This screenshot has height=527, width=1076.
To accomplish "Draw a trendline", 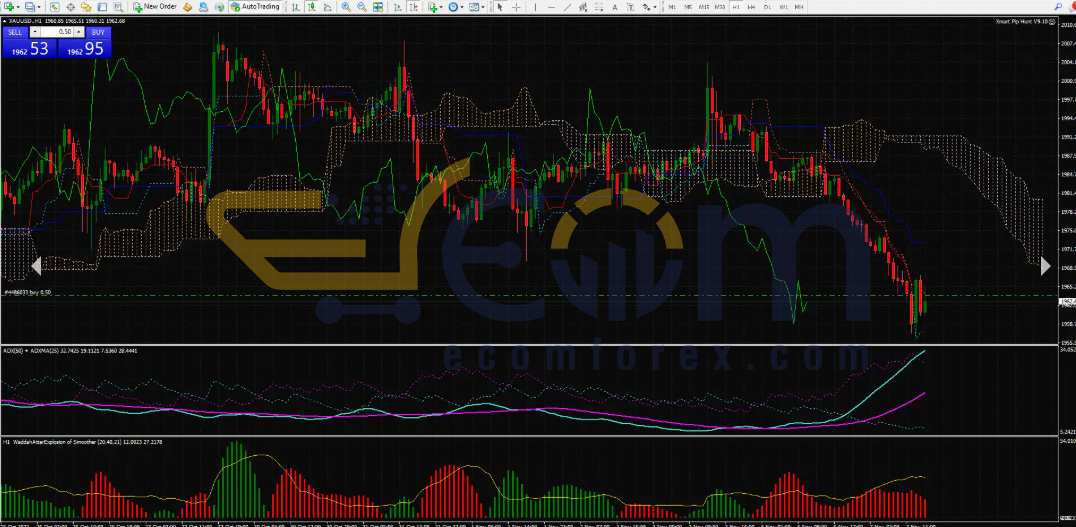I will (x=568, y=7).
